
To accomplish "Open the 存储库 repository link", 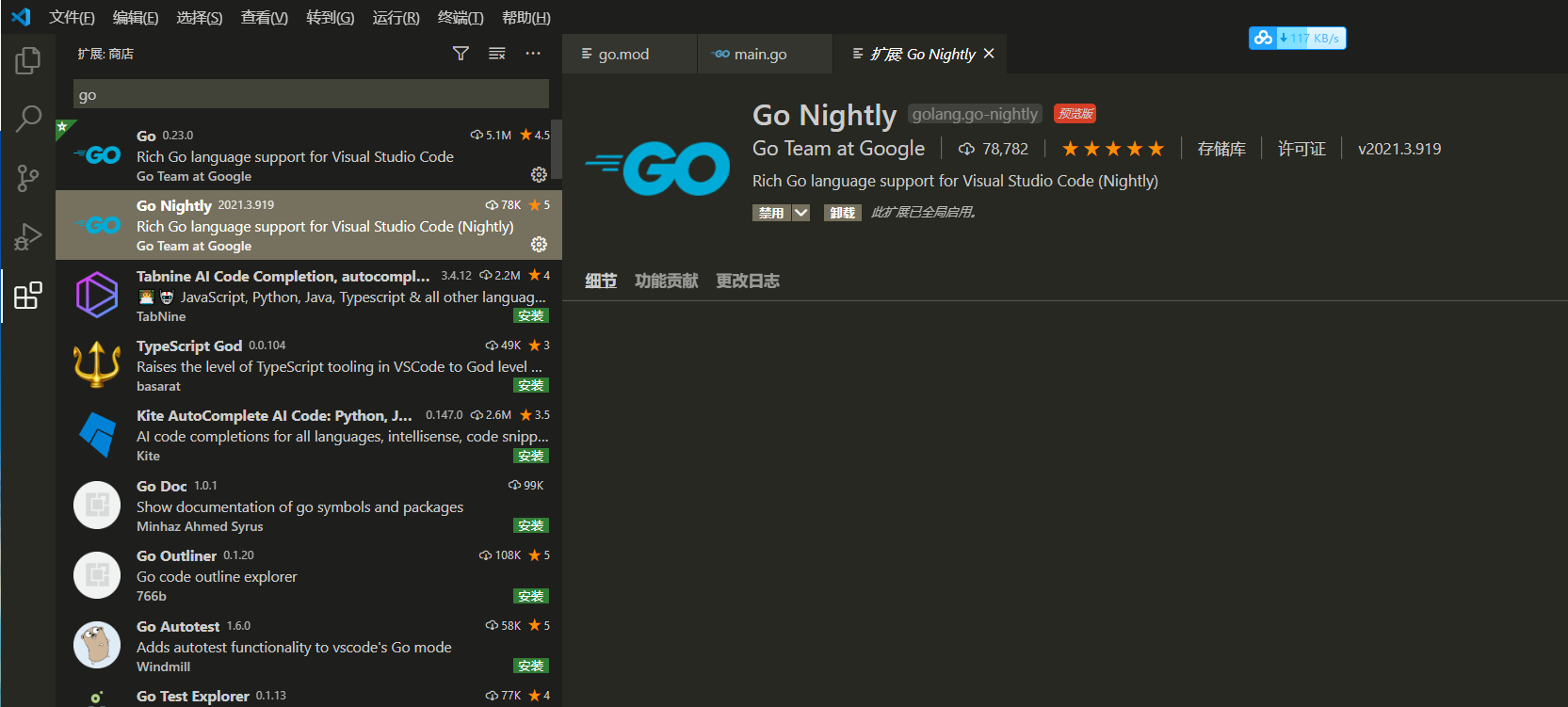I will [x=1221, y=149].
